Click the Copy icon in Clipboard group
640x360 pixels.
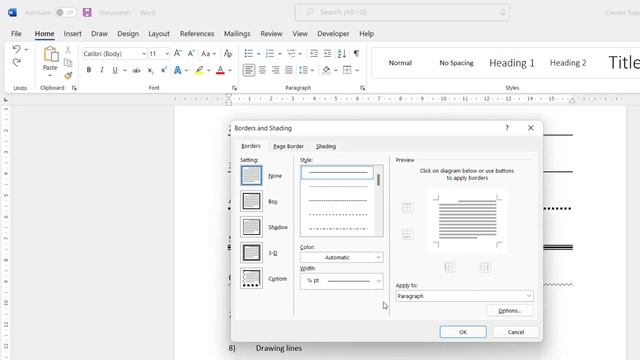point(68,62)
